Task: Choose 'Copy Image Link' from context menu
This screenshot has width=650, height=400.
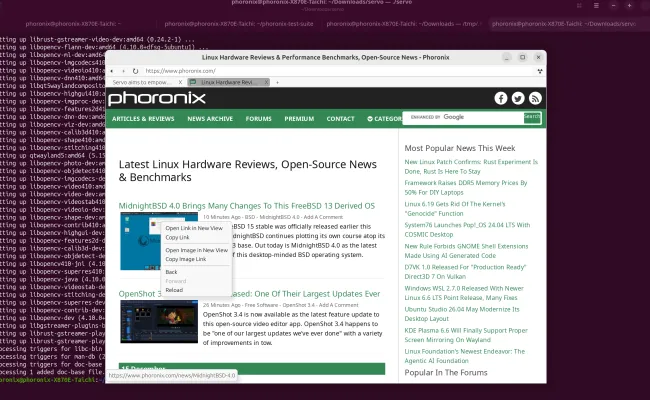Action: (x=185, y=259)
